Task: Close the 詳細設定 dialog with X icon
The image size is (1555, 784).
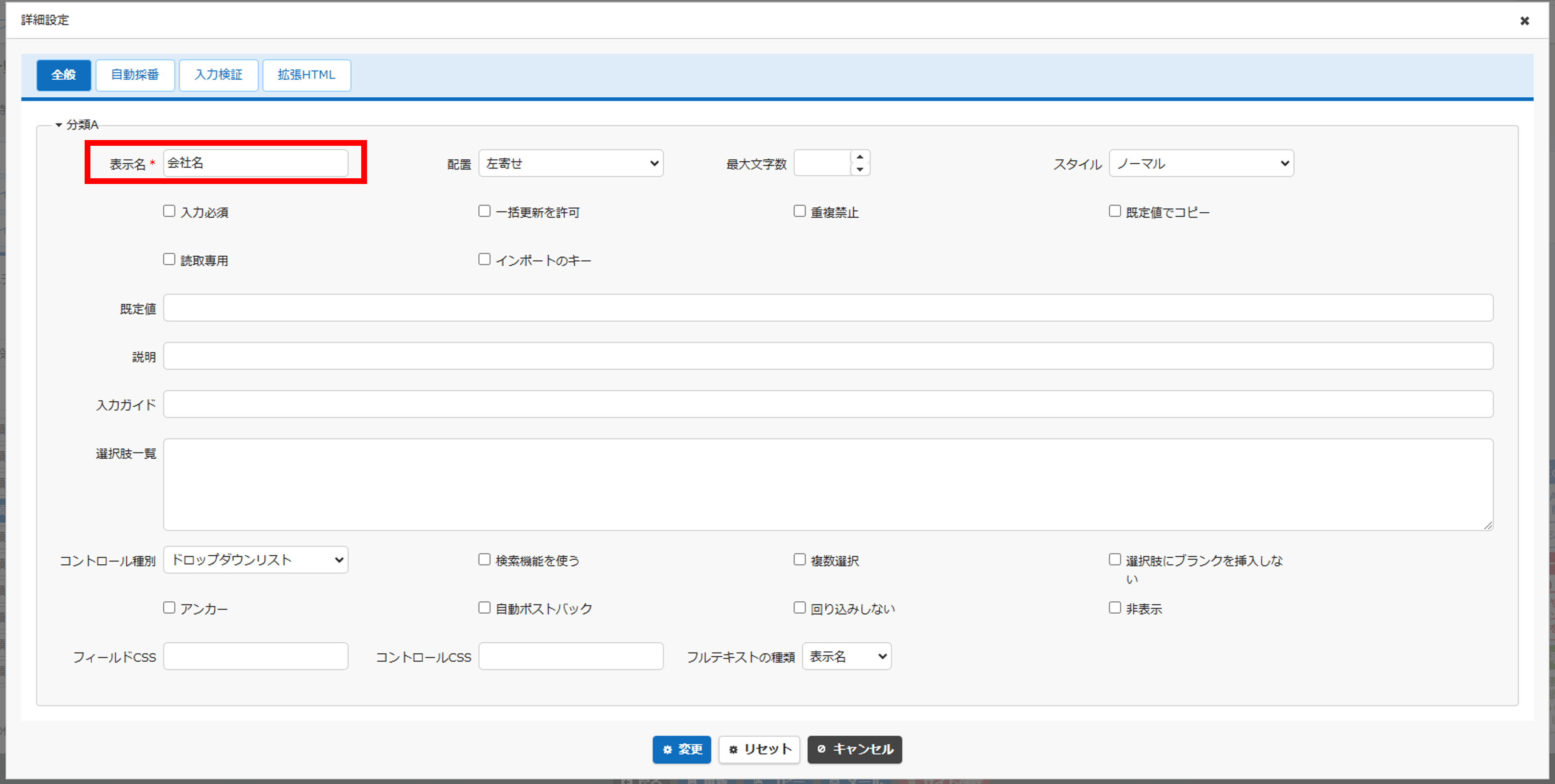Action: 1524,21
